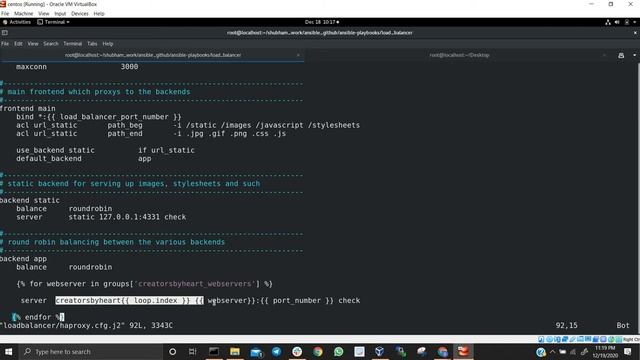
Task: Click the help icon in system tray
Action: (541, 352)
